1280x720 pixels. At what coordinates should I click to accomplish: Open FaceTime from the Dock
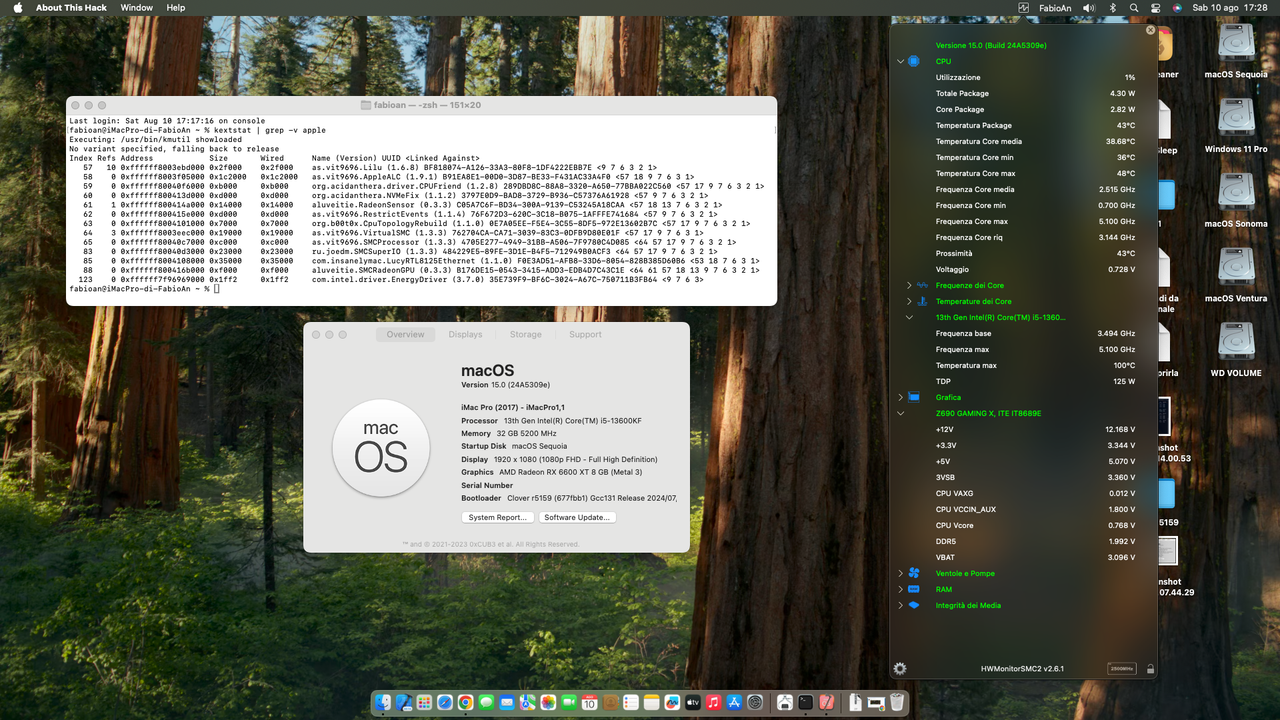(x=569, y=703)
